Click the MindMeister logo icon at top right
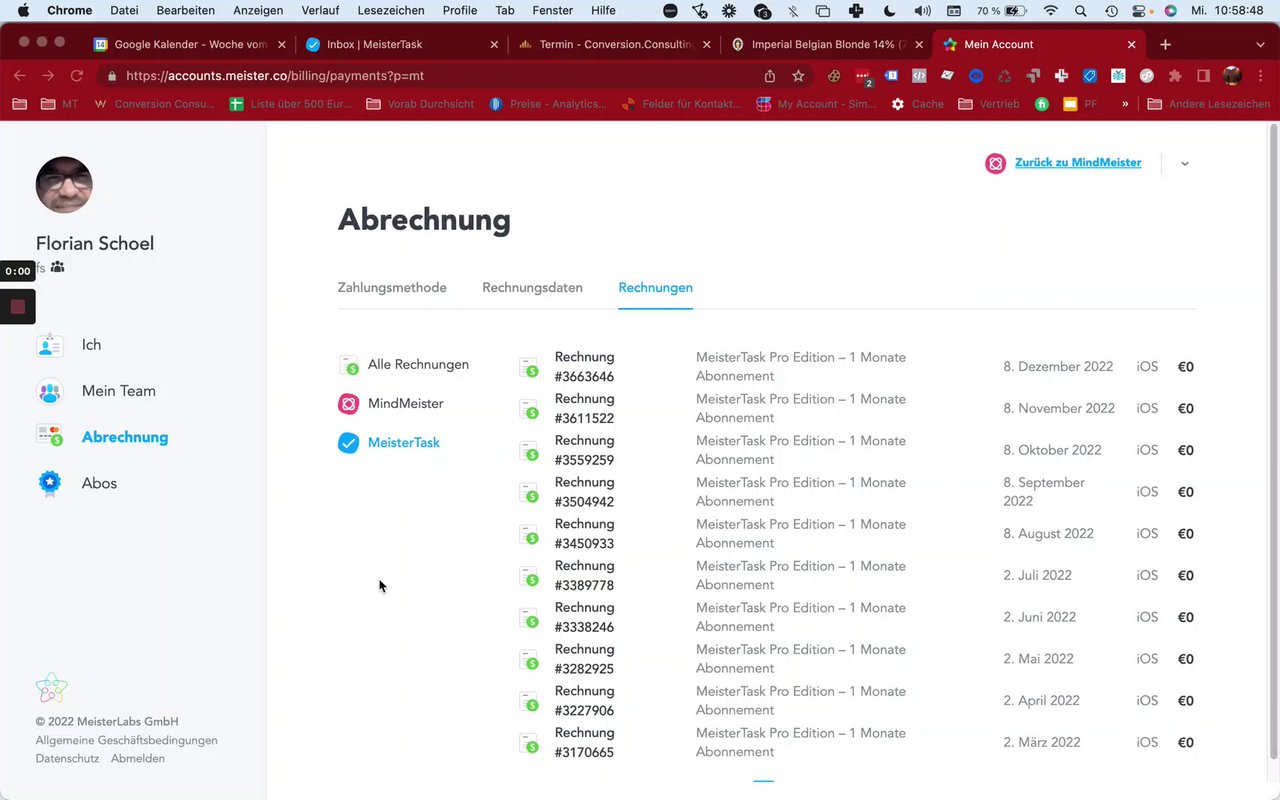Image resolution: width=1280 pixels, height=800 pixels. coord(995,163)
